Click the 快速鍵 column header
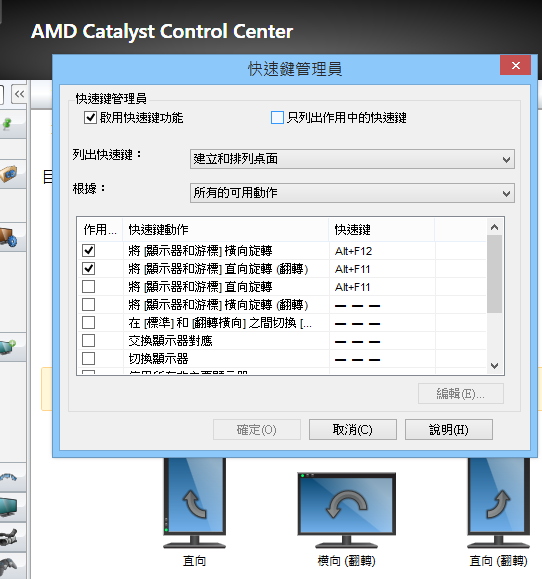 [x=382, y=230]
